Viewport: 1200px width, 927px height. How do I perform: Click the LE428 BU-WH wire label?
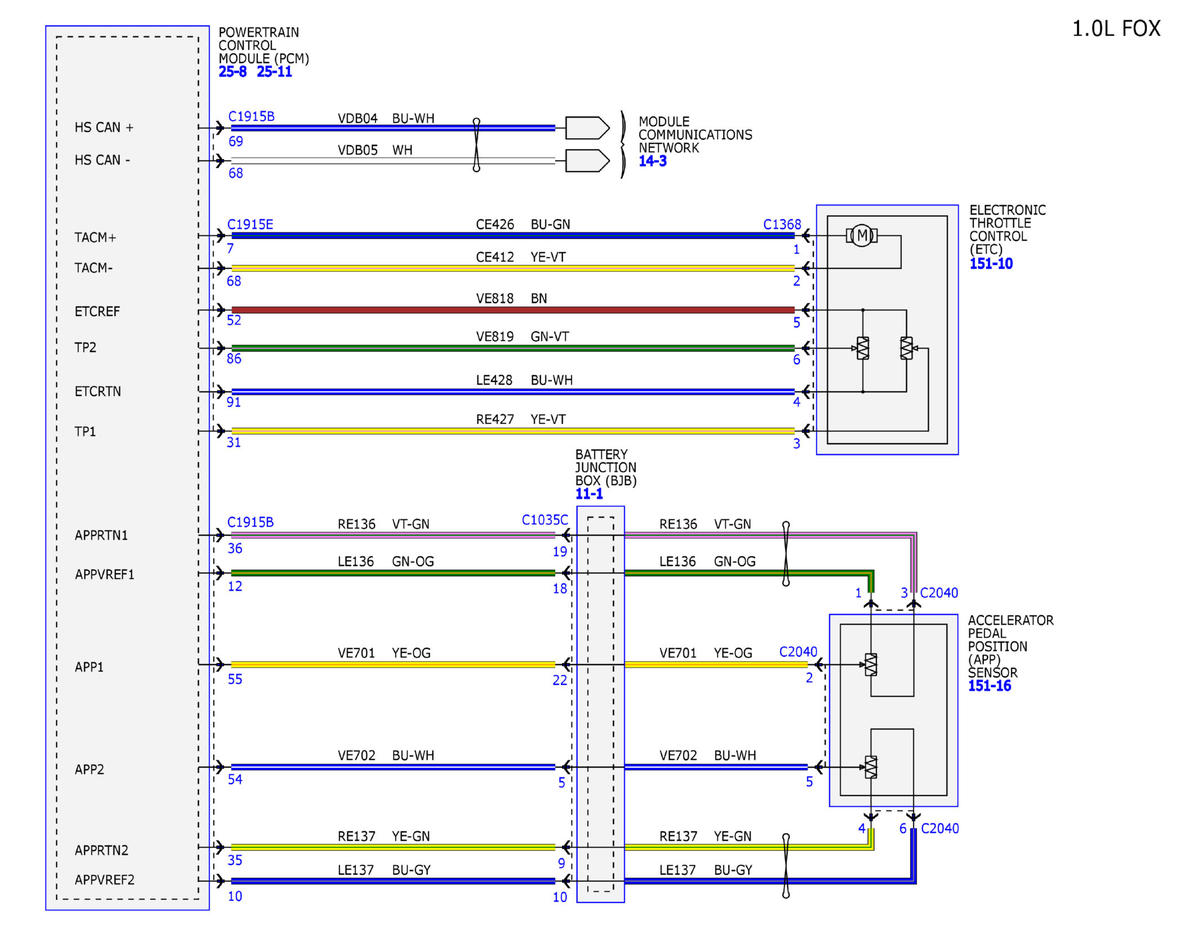coord(524,380)
